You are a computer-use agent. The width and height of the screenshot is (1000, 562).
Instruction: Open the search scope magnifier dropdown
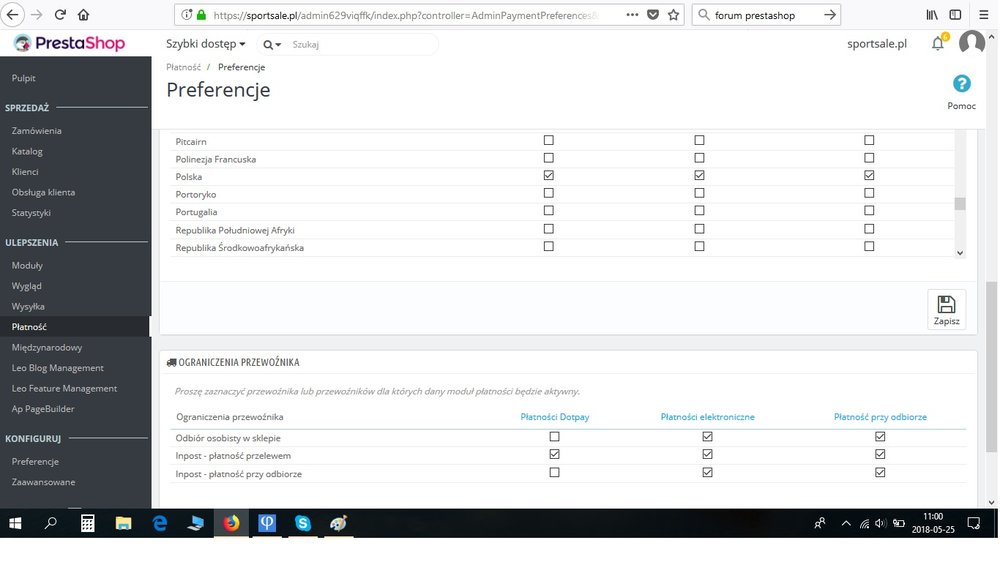pyautogui.click(x=272, y=45)
